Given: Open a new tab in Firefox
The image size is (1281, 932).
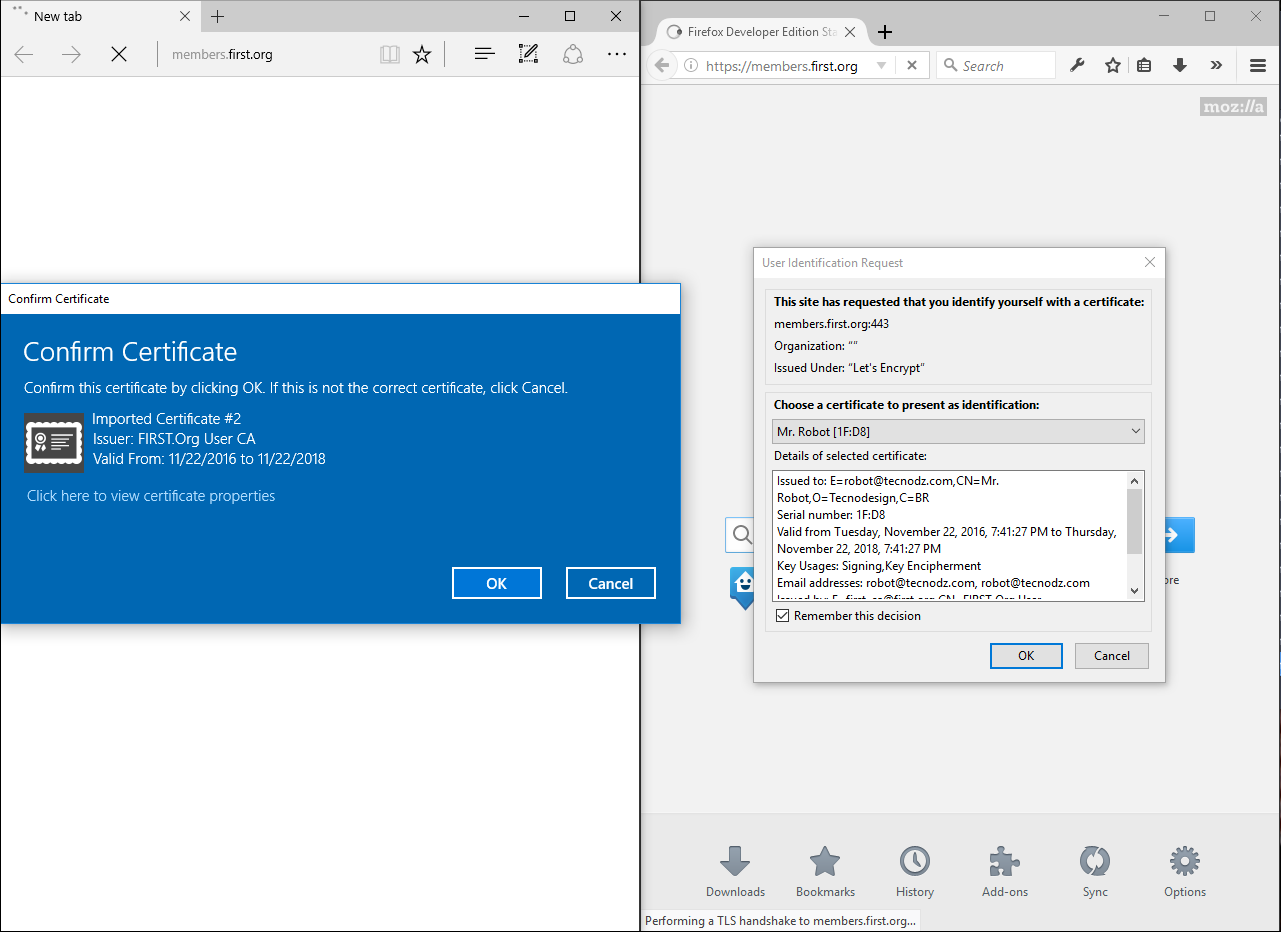Looking at the screenshot, I should click(885, 32).
